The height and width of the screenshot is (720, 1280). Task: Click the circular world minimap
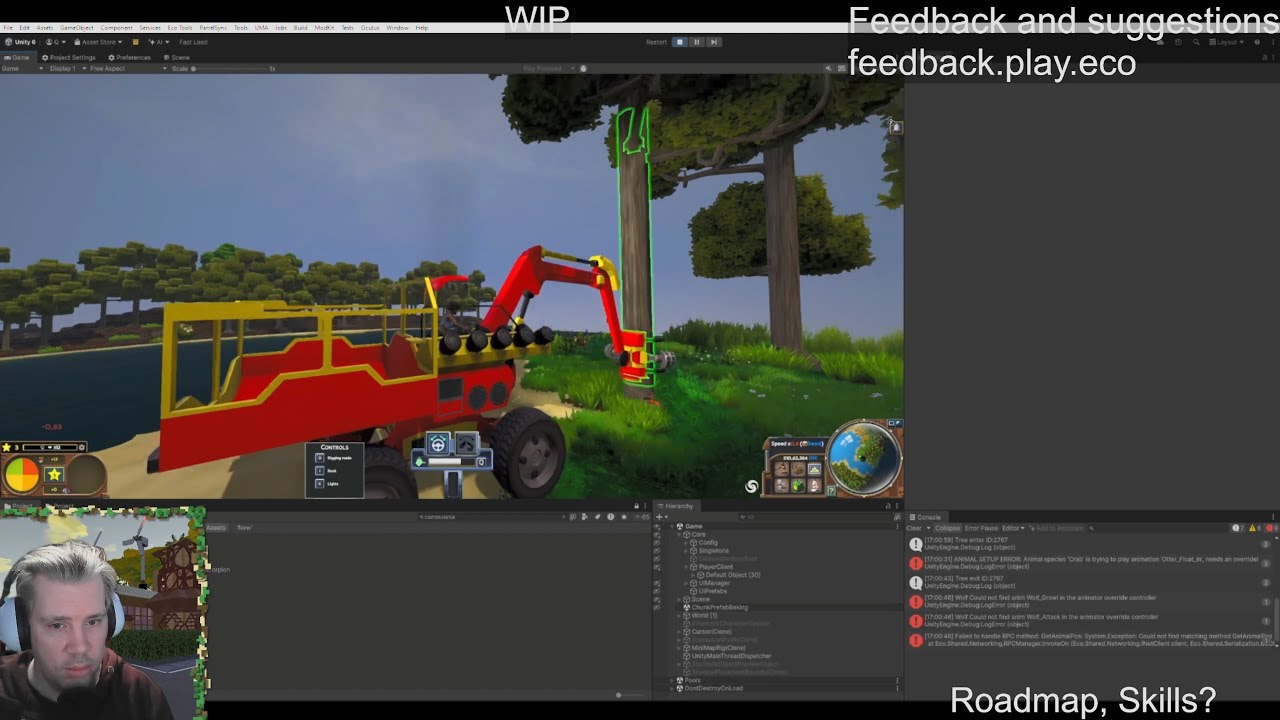864,457
